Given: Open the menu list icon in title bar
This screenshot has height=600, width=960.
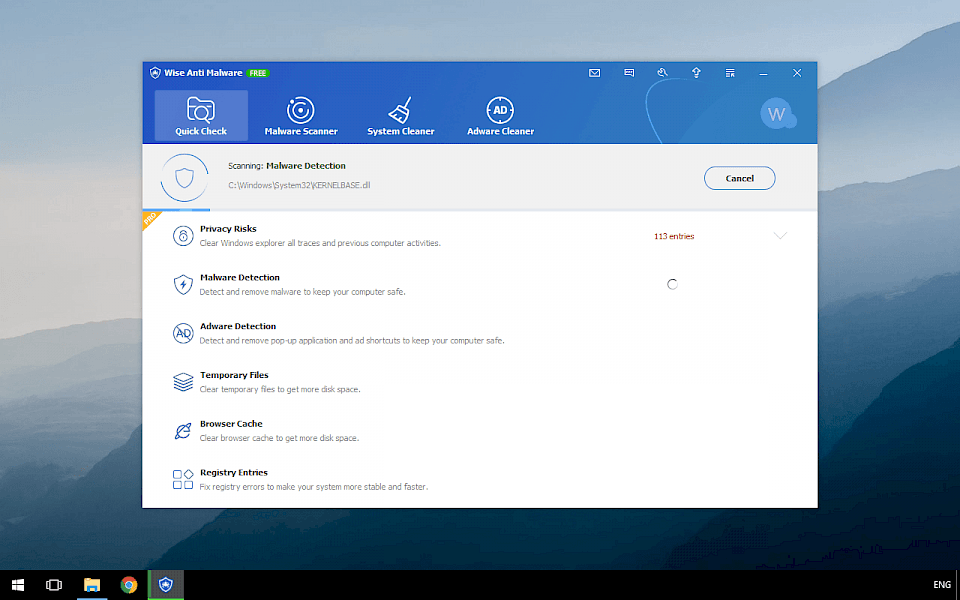Looking at the screenshot, I should point(730,73).
